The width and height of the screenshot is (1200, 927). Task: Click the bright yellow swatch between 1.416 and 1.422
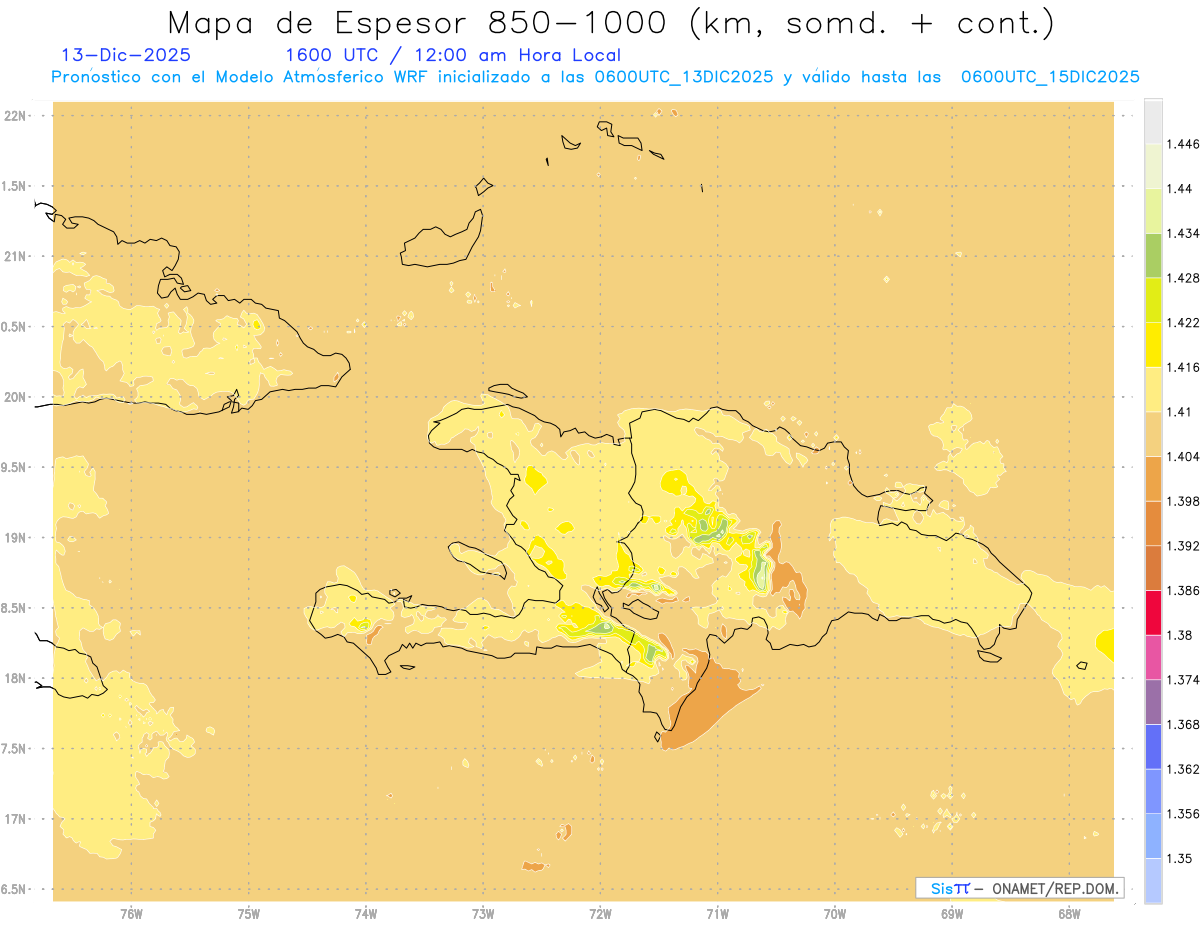pos(1153,344)
